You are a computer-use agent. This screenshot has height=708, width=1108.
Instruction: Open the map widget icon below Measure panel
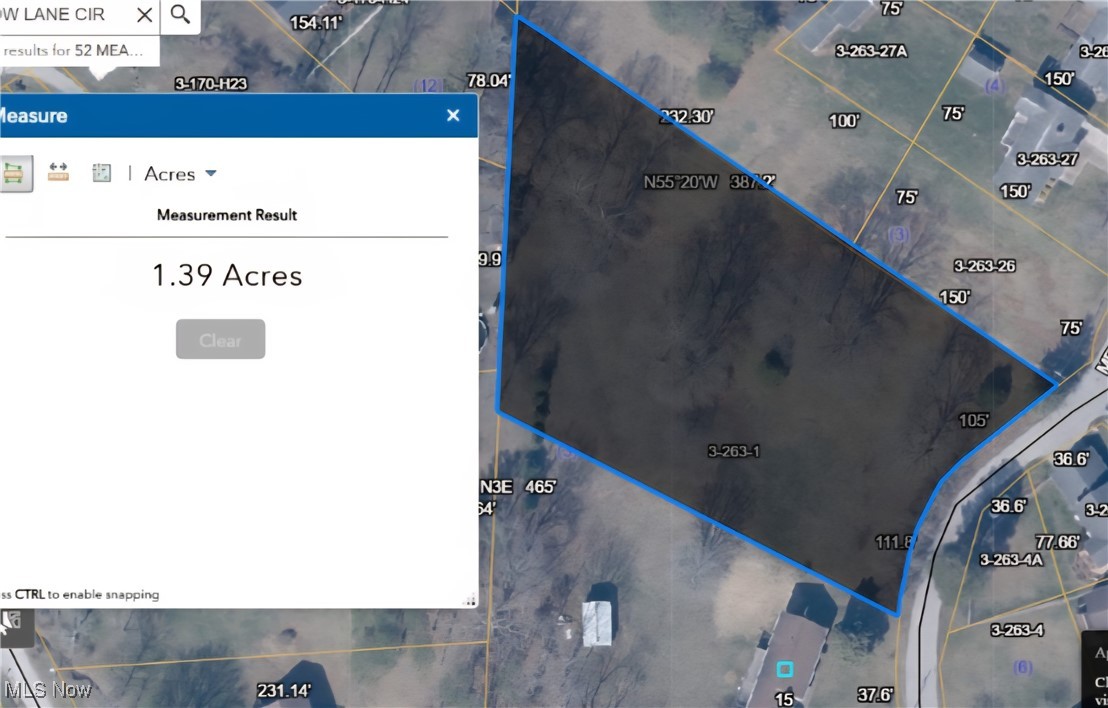[x=14, y=627]
